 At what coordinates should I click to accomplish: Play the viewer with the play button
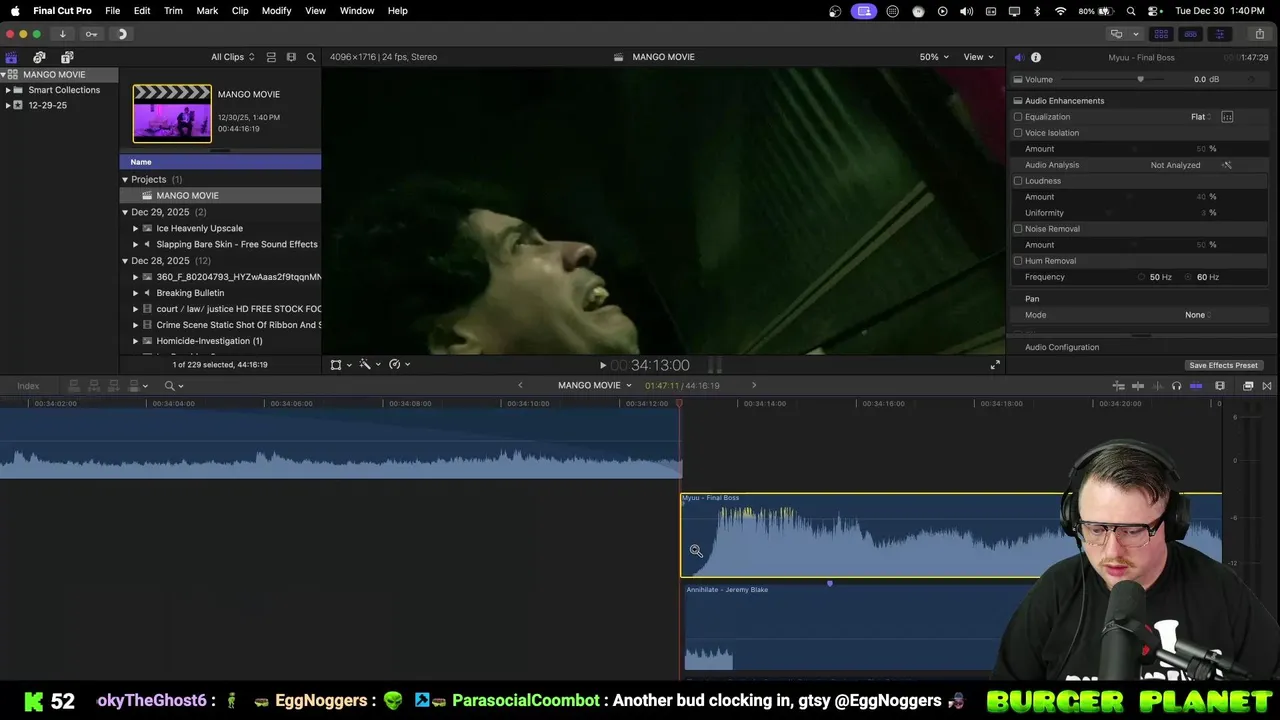[602, 365]
